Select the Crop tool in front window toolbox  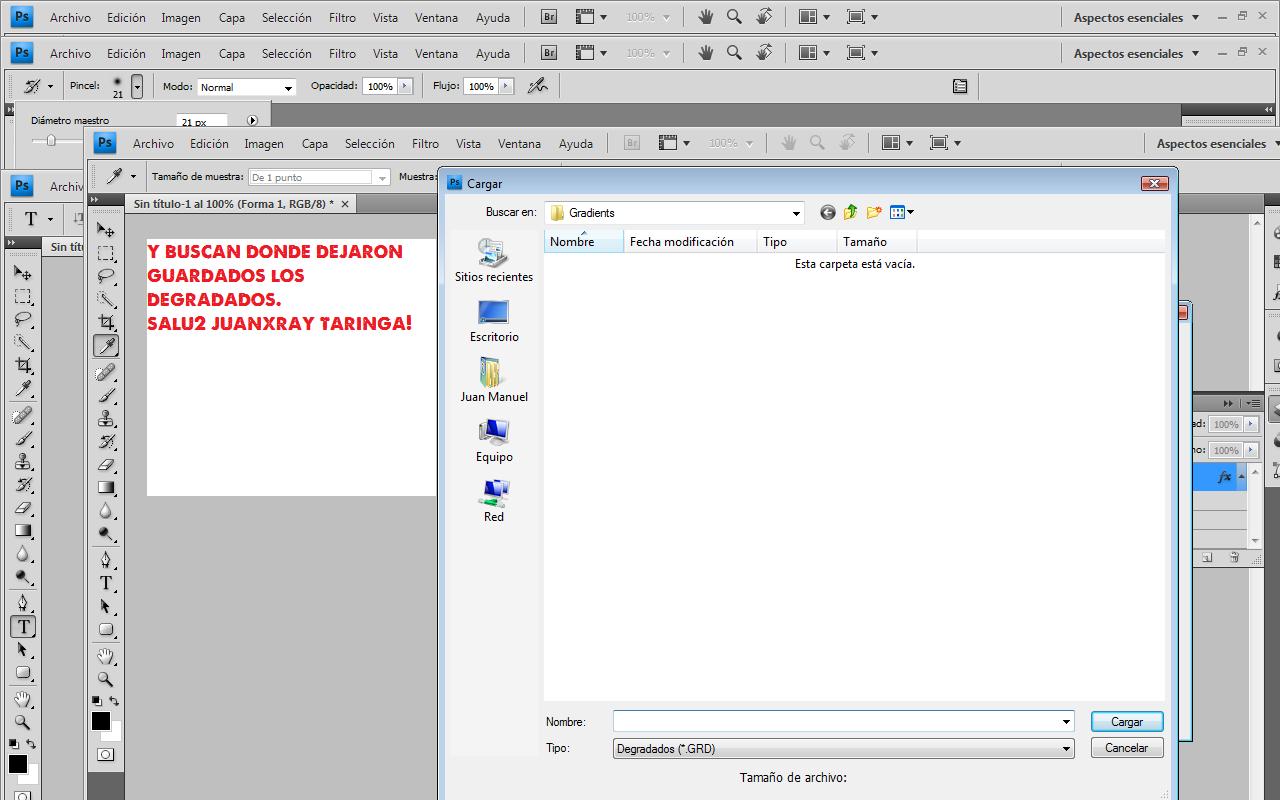pyautogui.click(x=106, y=322)
